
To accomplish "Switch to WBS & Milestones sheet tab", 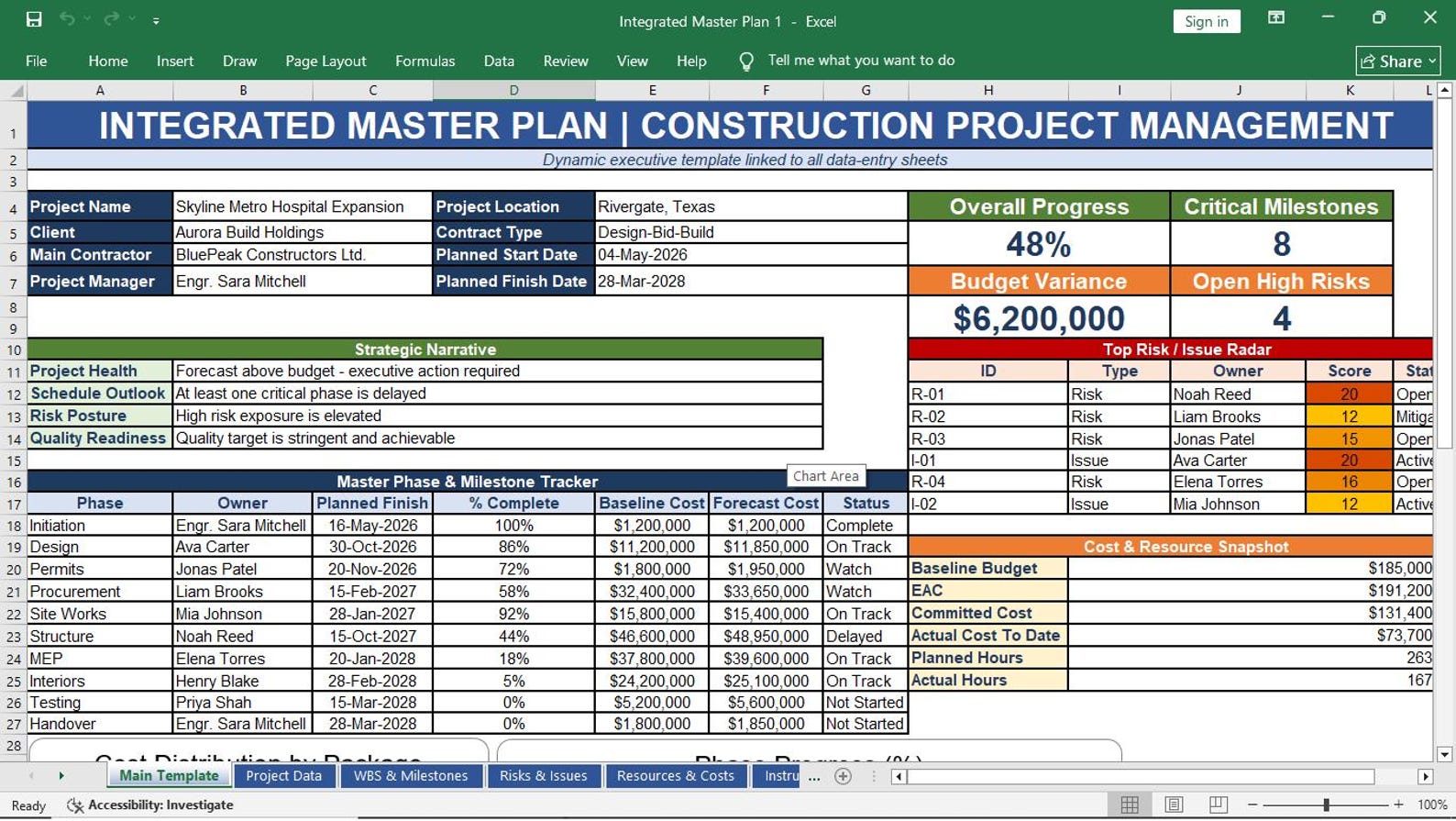I will pyautogui.click(x=411, y=776).
